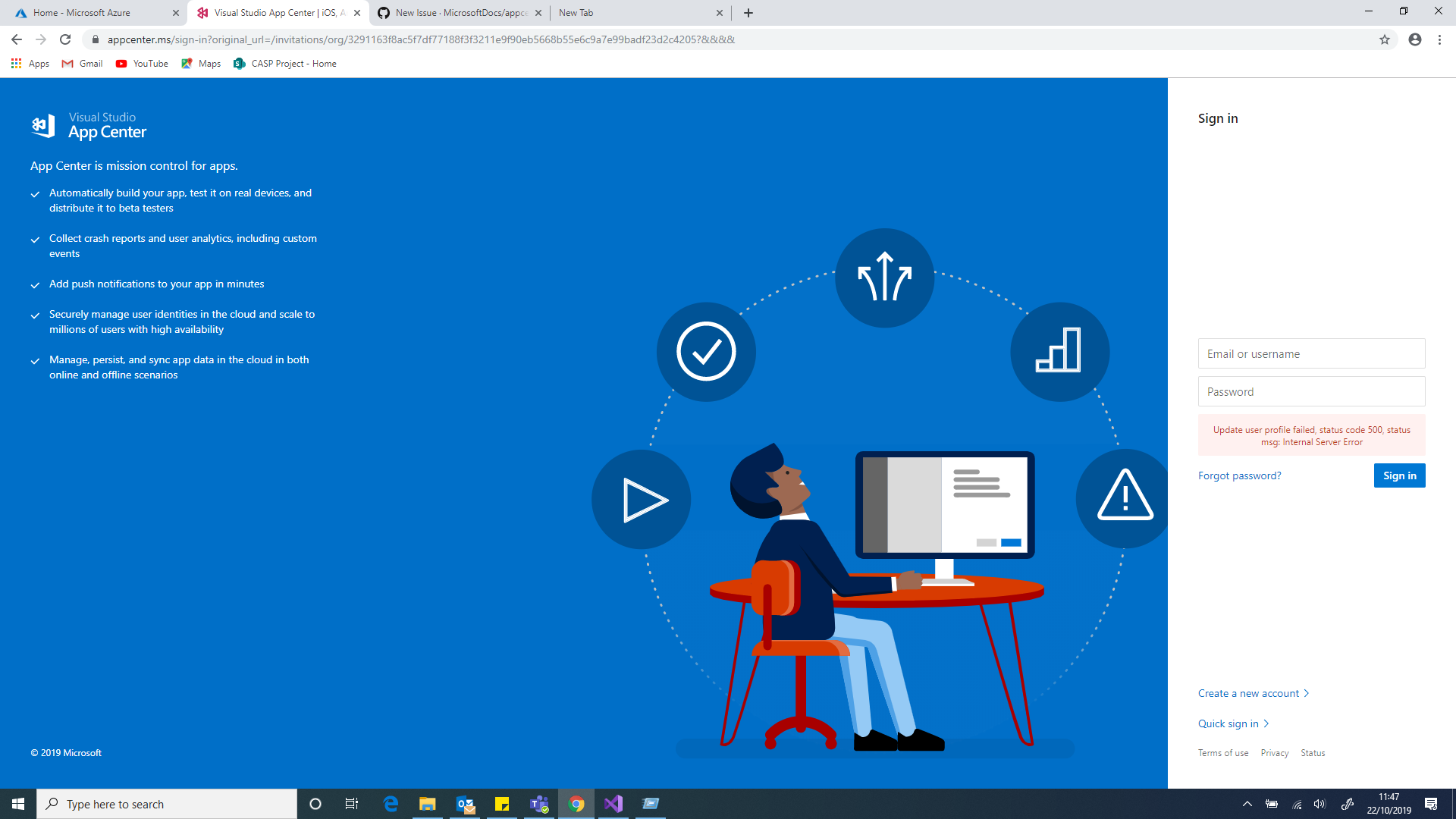Viewport: 1456px width, 819px height.
Task: Open Chrome profile avatar icon
Action: pyautogui.click(x=1415, y=39)
